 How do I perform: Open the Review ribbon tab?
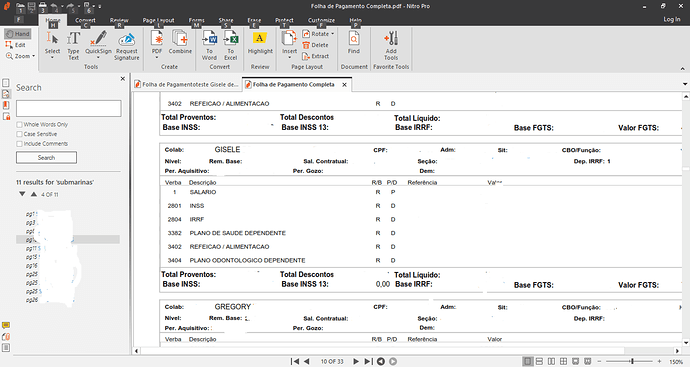pyautogui.click(x=119, y=21)
